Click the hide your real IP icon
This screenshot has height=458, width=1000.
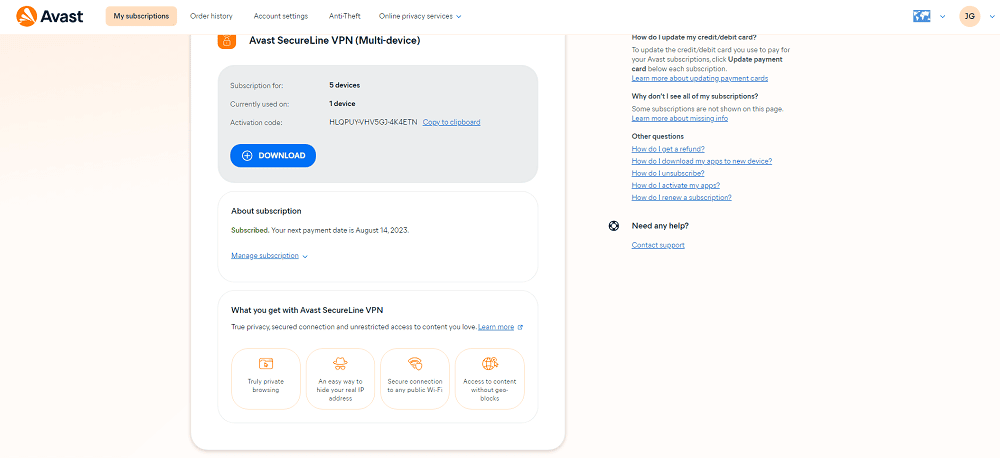coord(341,364)
